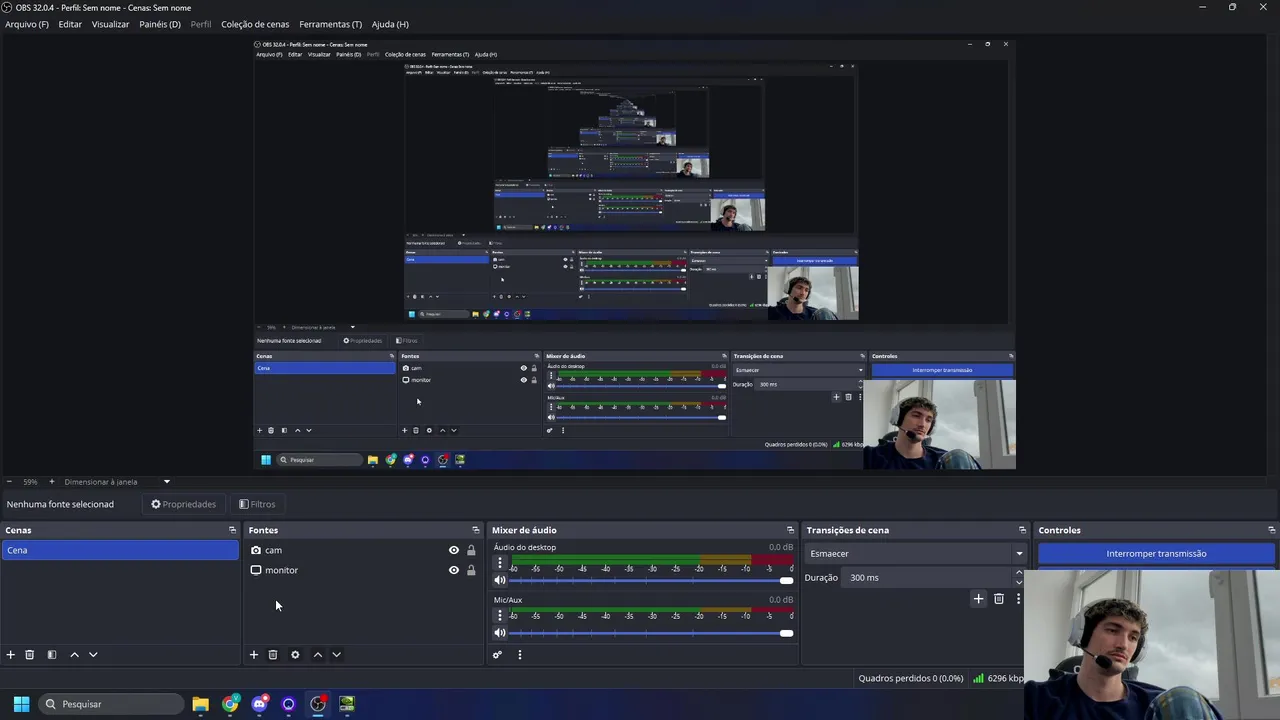
Task: Hide the cam source with eye icon
Action: coord(454,550)
